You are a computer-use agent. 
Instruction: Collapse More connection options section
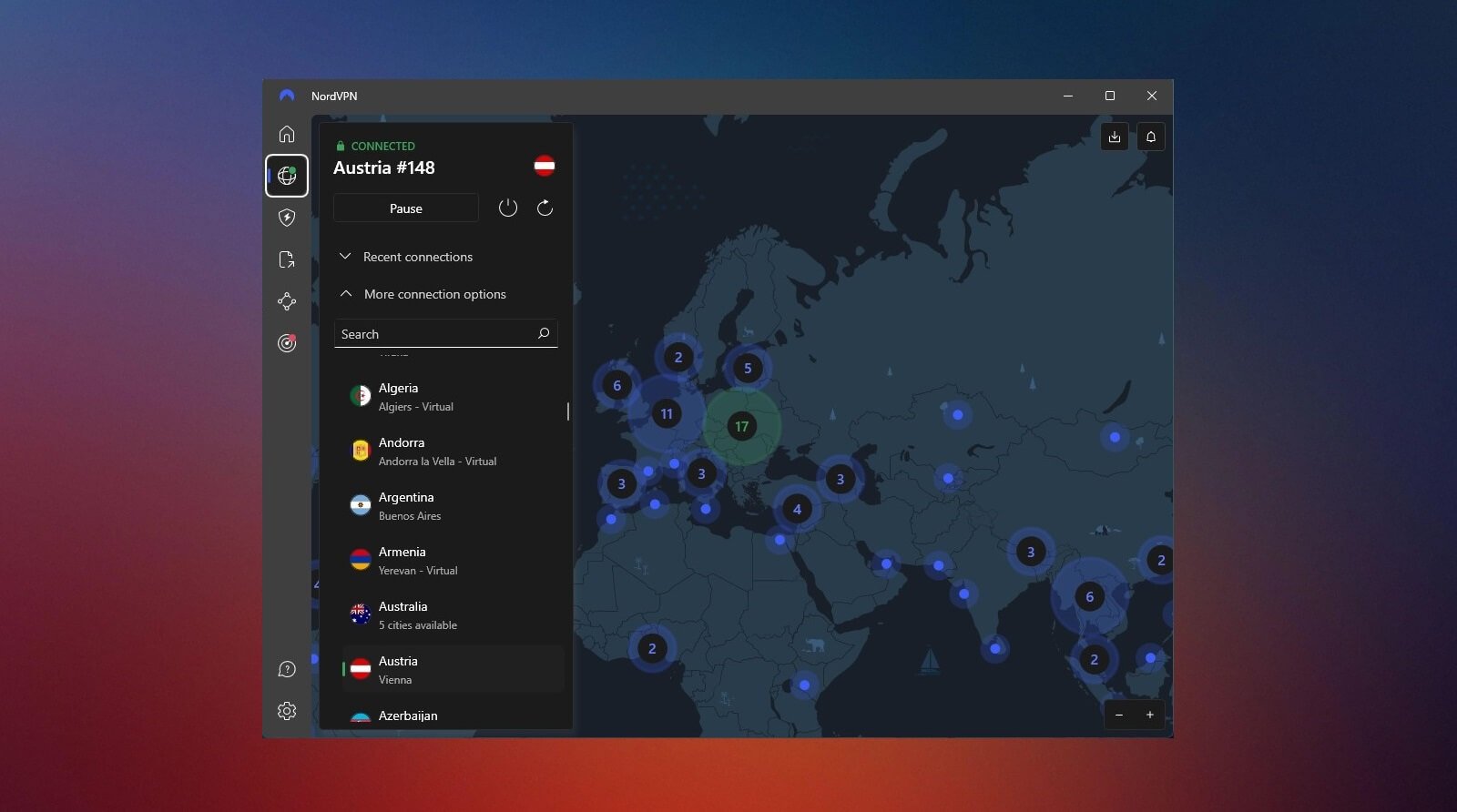[x=423, y=294]
